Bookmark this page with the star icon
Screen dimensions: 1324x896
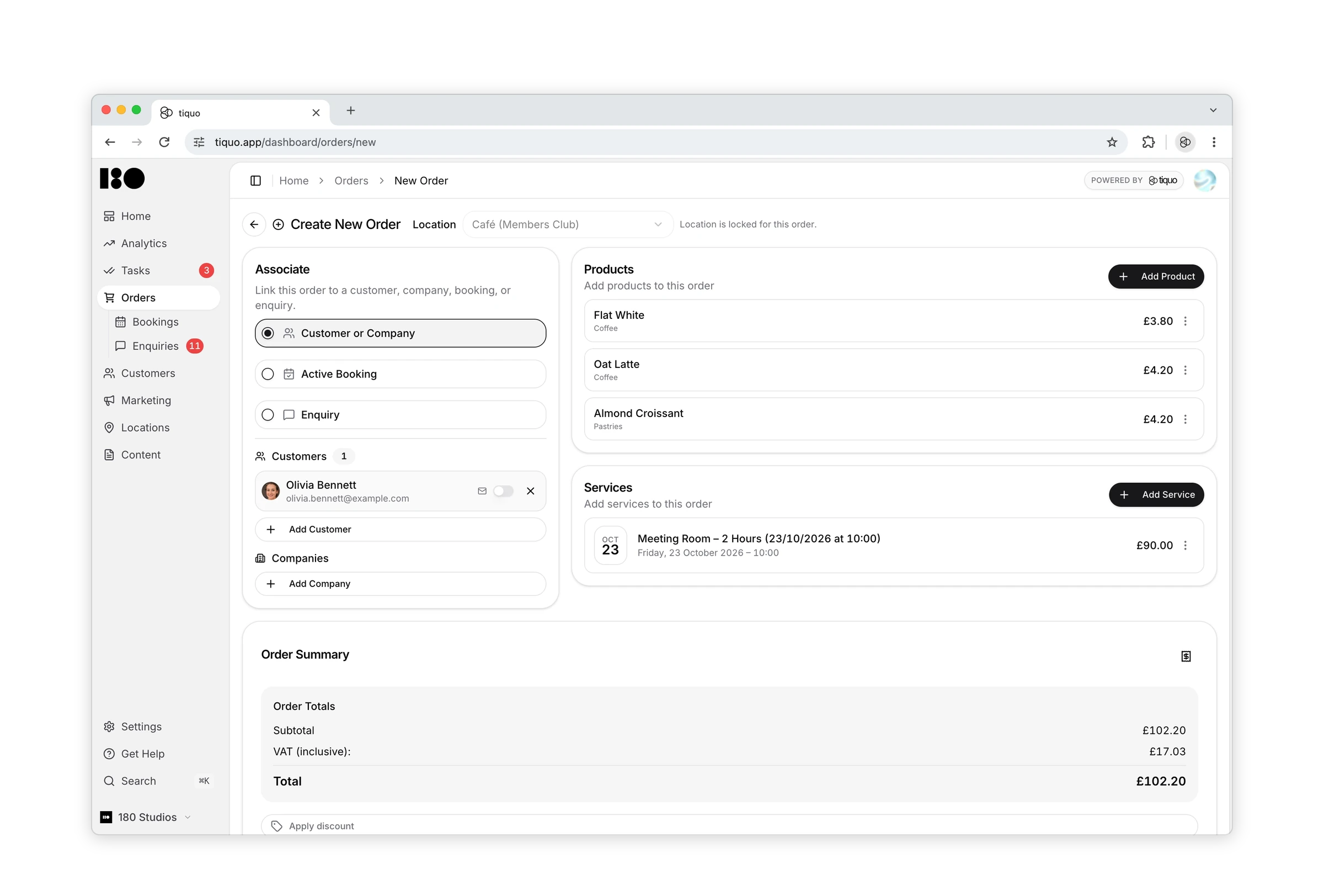[1112, 142]
